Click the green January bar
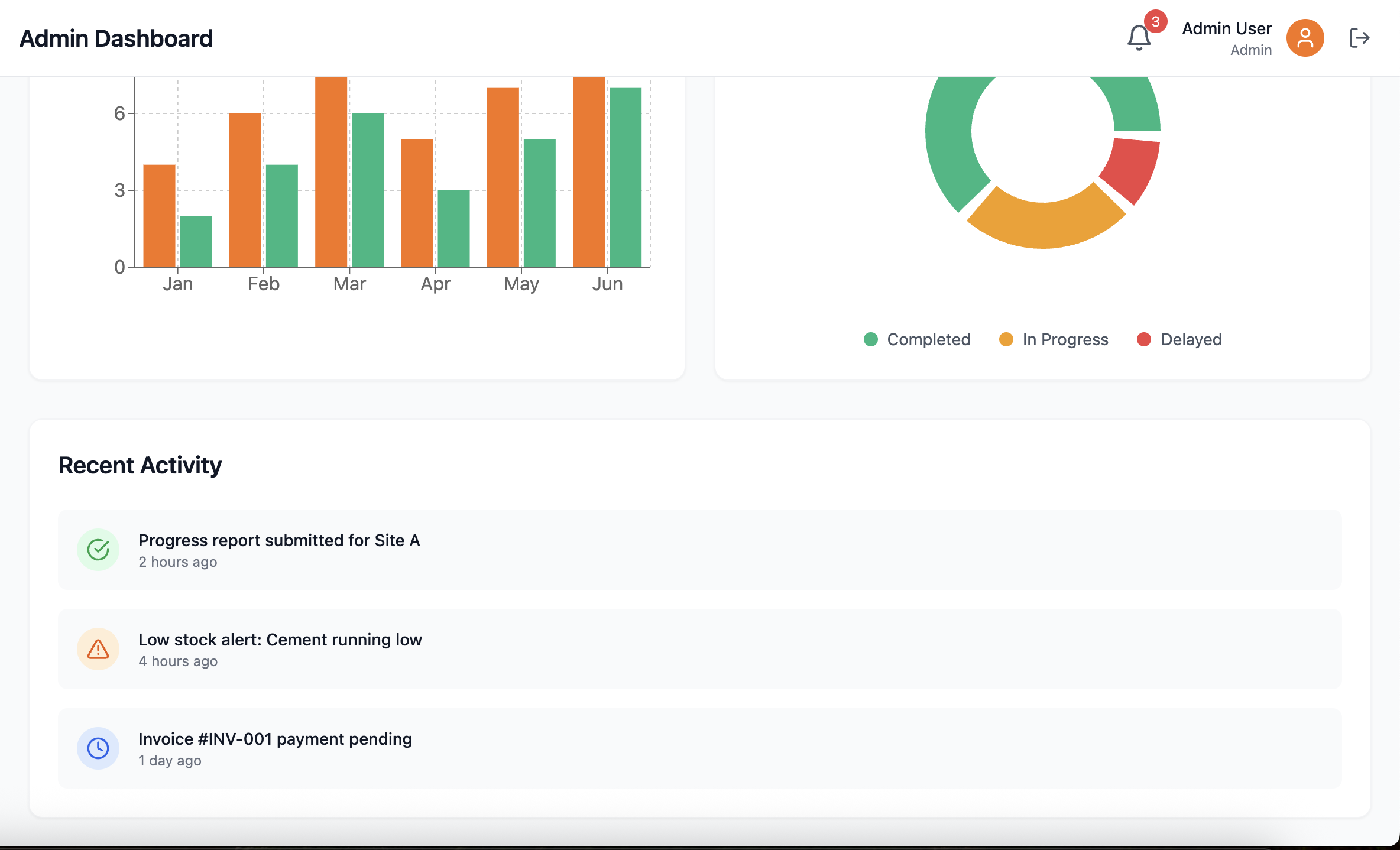This screenshot has width=1400, height=850. click(196, 241)
